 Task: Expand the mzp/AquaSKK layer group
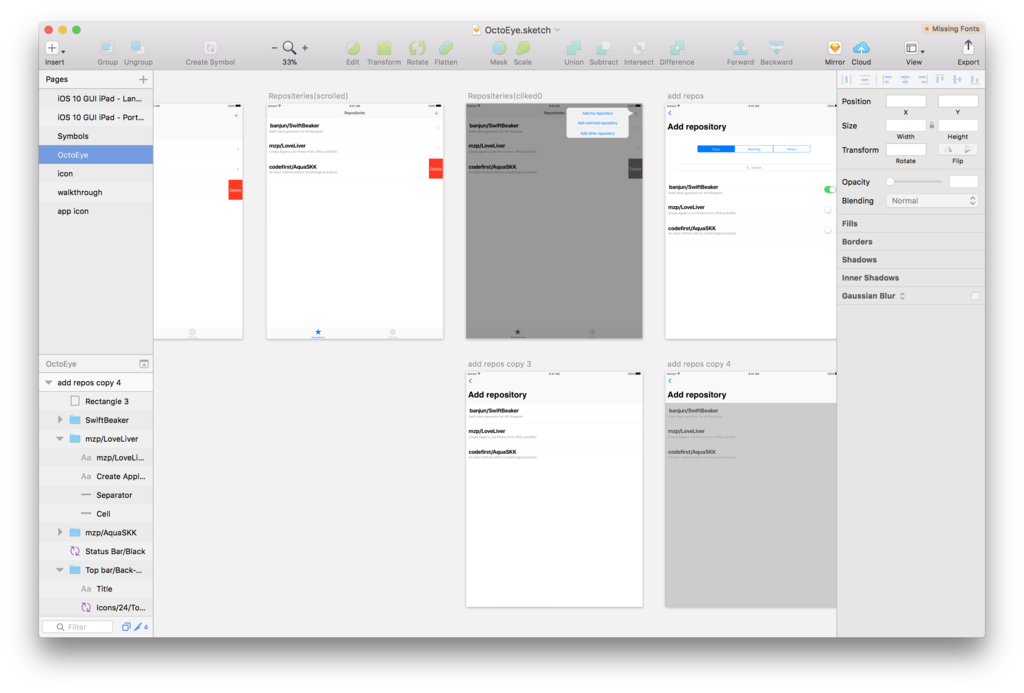[x=60, y=532]
